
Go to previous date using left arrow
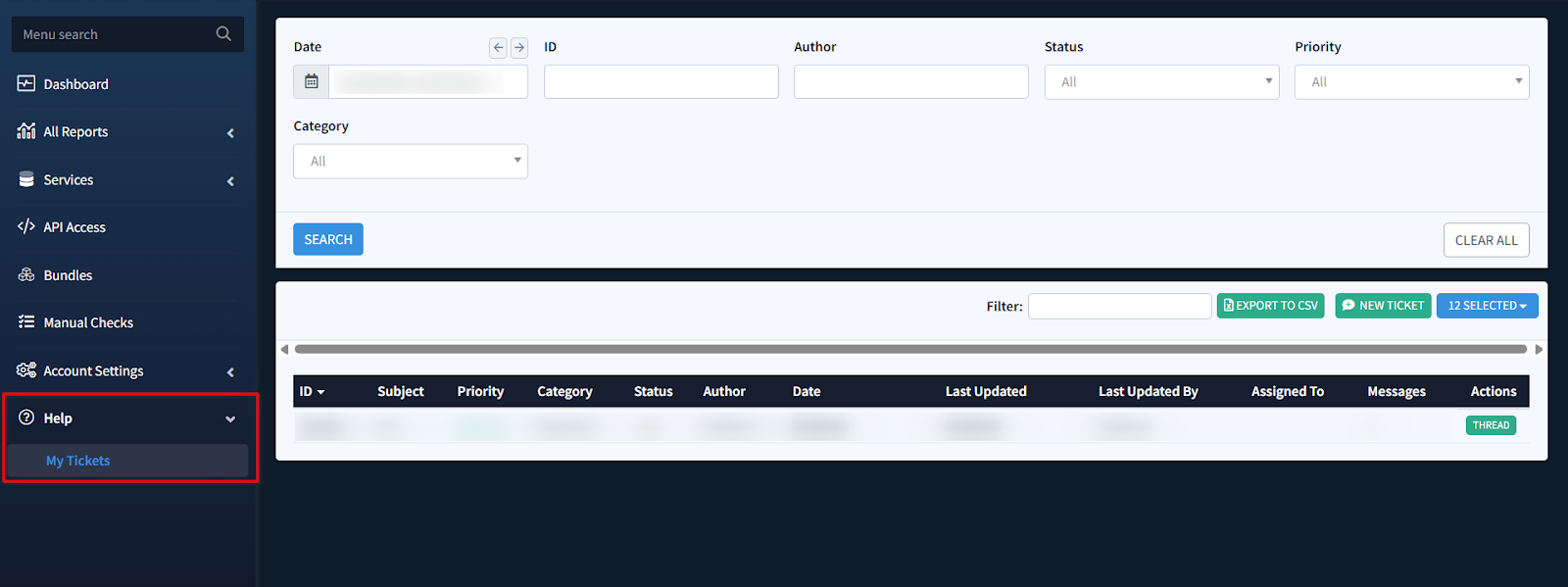(498, 47)
